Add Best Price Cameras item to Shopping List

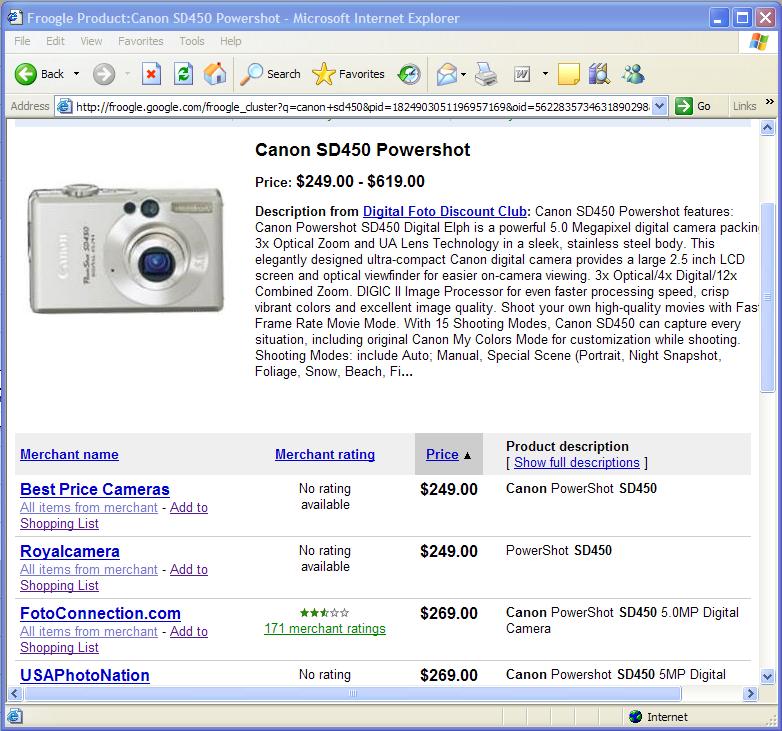(x=114, y=516)
